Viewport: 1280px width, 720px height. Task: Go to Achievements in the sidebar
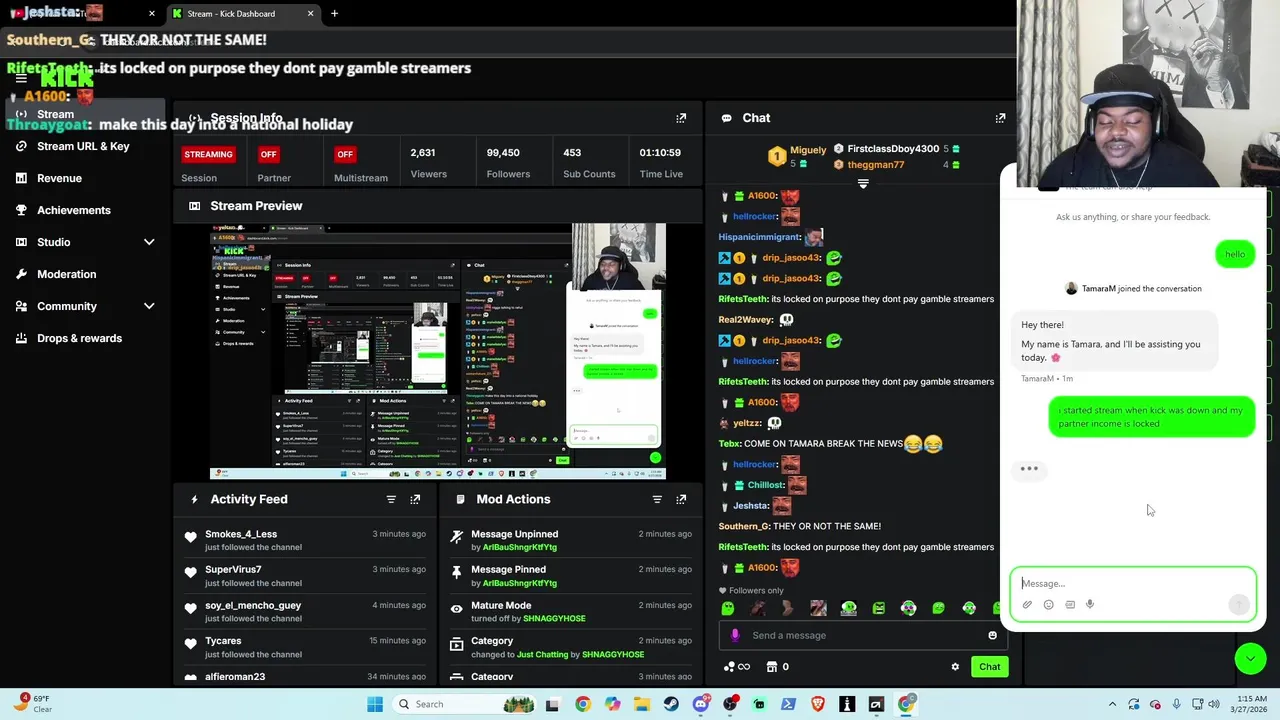[73, 210]
